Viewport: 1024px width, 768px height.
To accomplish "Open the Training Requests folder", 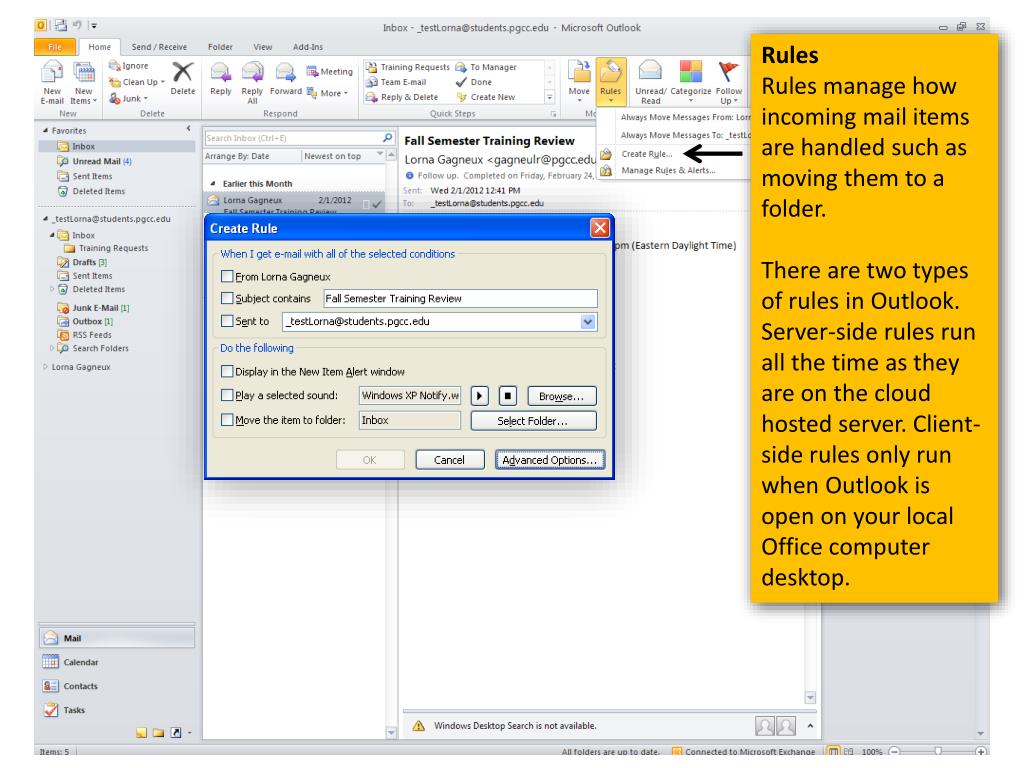I will [x=106, y=248].
